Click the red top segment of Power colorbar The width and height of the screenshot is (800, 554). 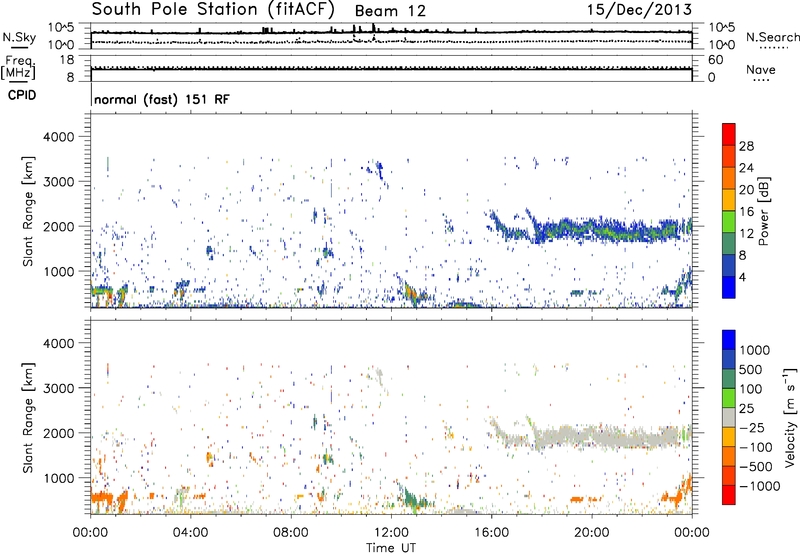click(x=729, y=134)
